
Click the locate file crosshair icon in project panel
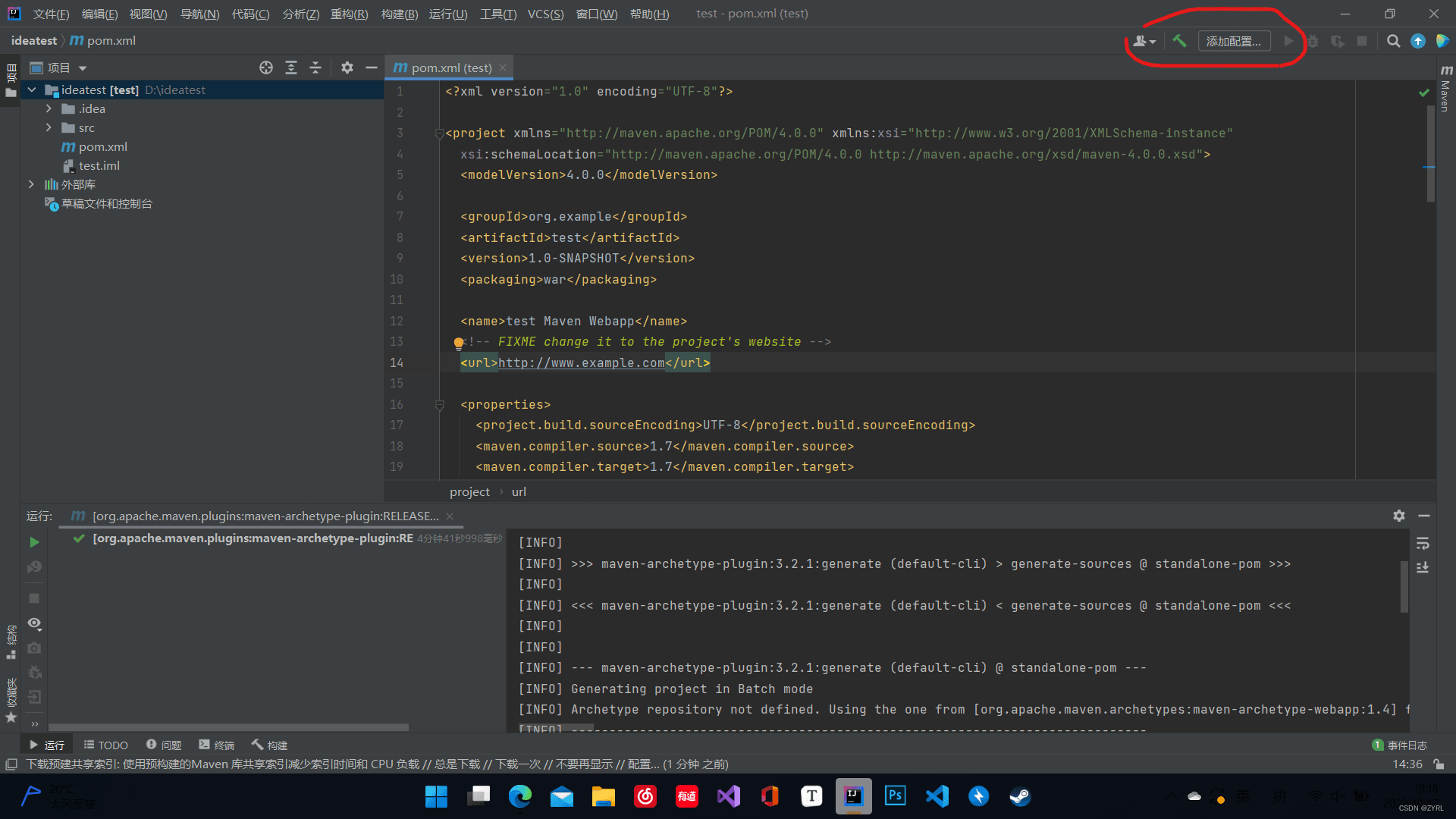(x=265, y=67)
